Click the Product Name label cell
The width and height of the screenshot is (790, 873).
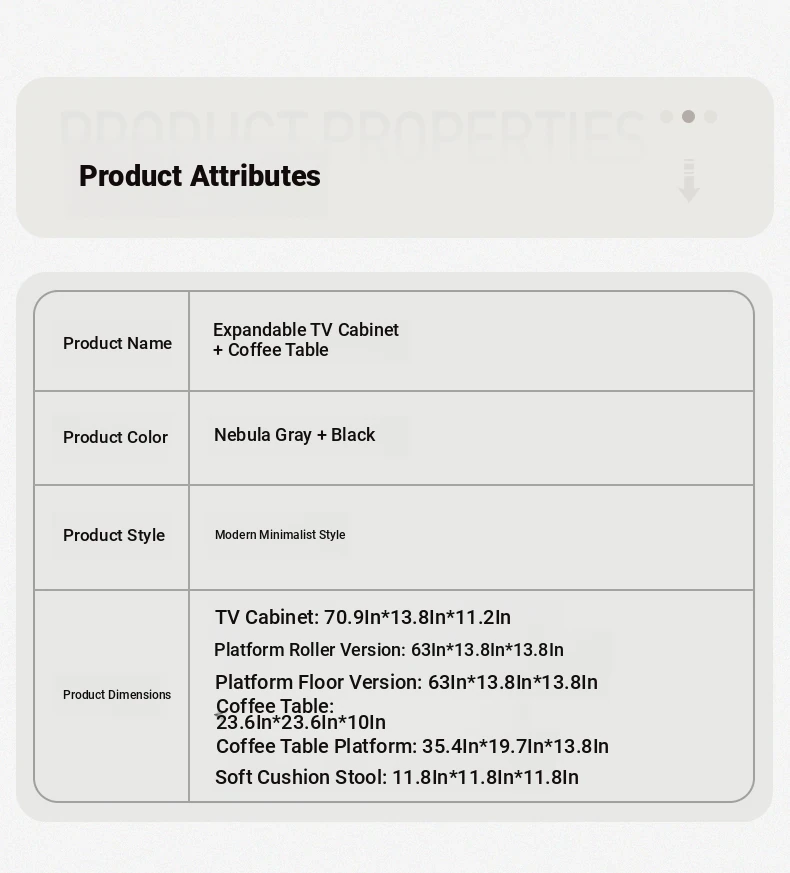point(112,341)
